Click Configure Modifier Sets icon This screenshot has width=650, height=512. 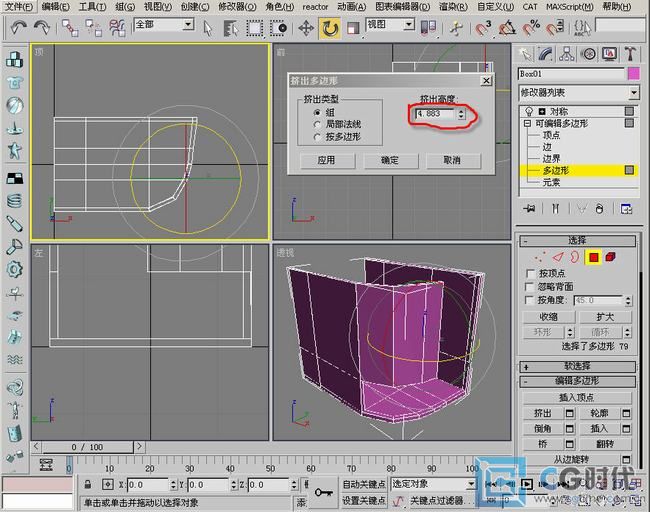(626, 209)
